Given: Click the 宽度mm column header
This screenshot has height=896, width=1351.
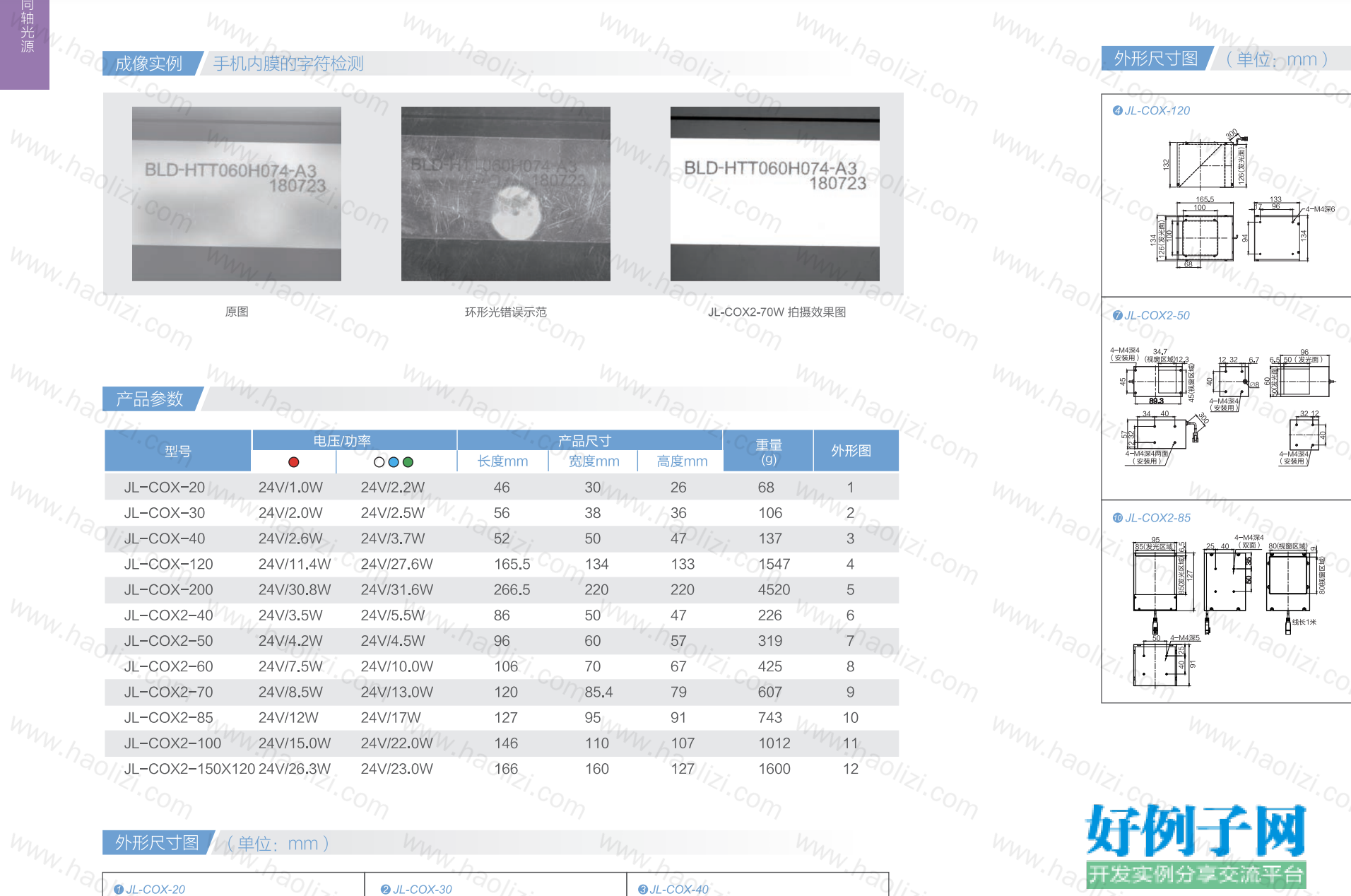Looking at the screenshot, I should coord(594,461).
